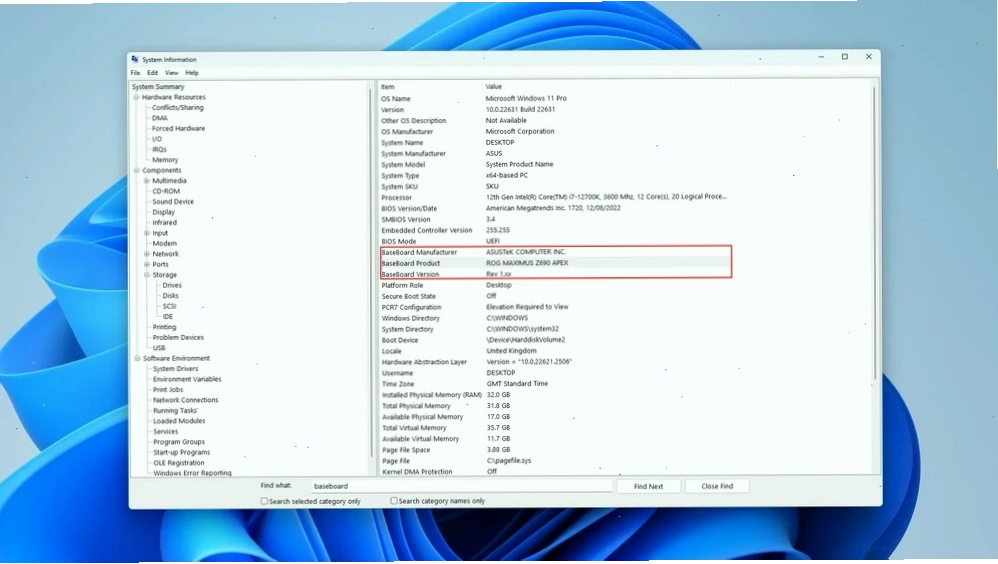Collapse the Storage tree node
This screenshot has height=564, width=998.
pyautogui.click(x=146, y=275)
